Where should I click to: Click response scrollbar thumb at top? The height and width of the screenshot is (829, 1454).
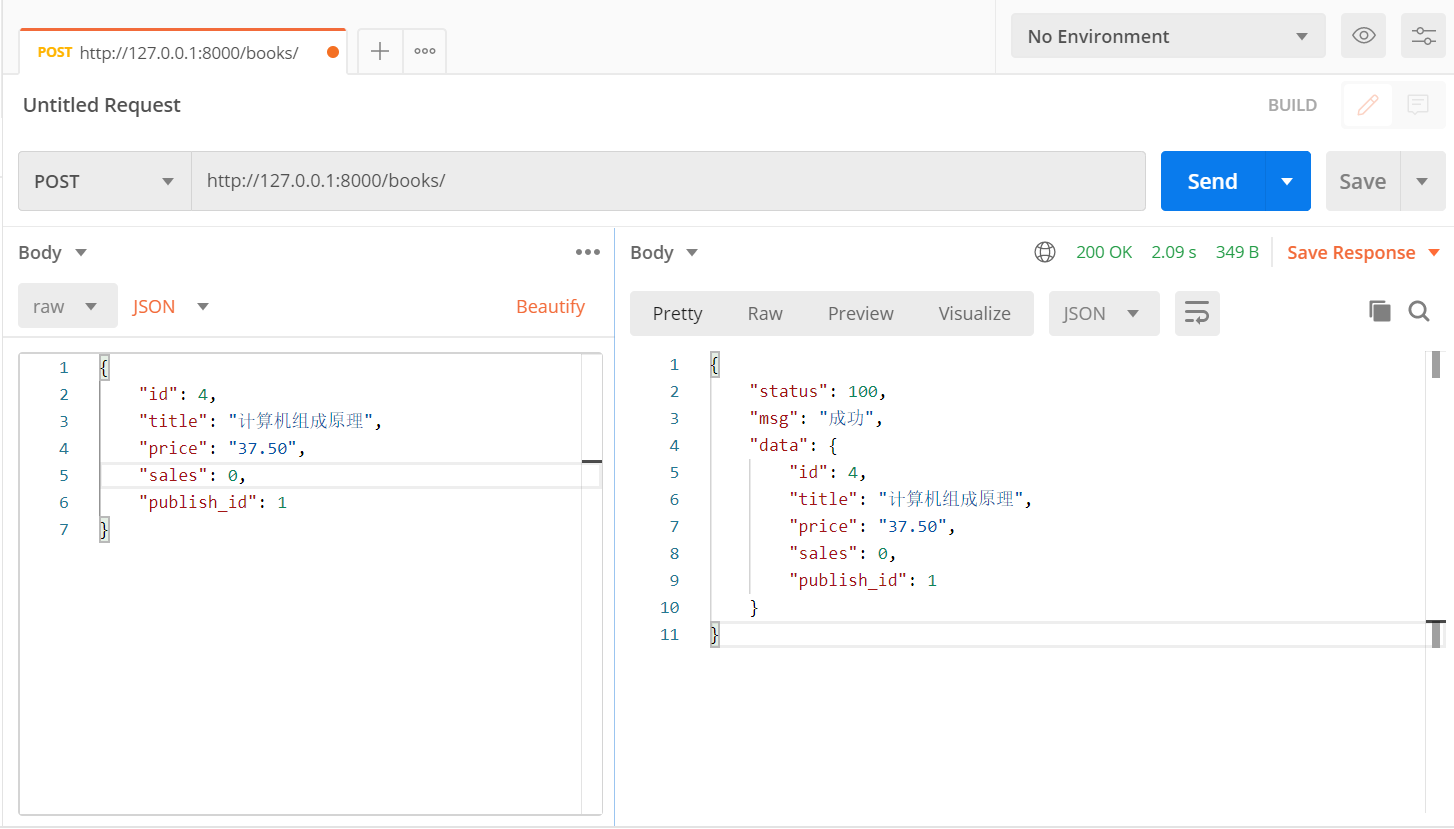(1436, 364)
